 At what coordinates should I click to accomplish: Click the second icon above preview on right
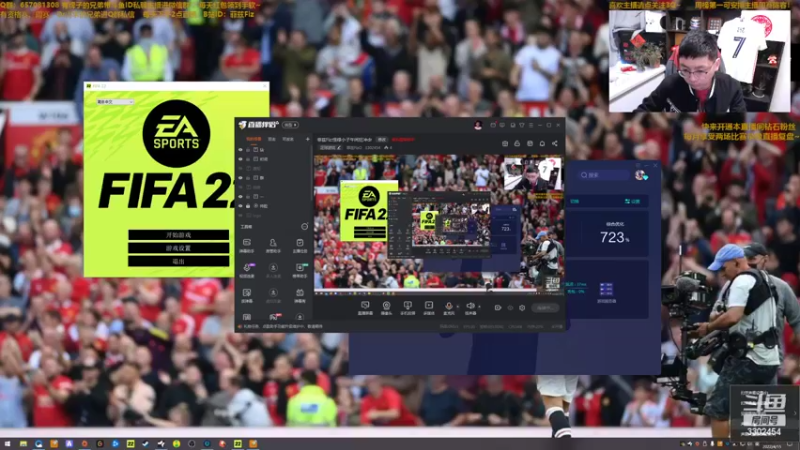pyautogui.click(x=517, y=144)
